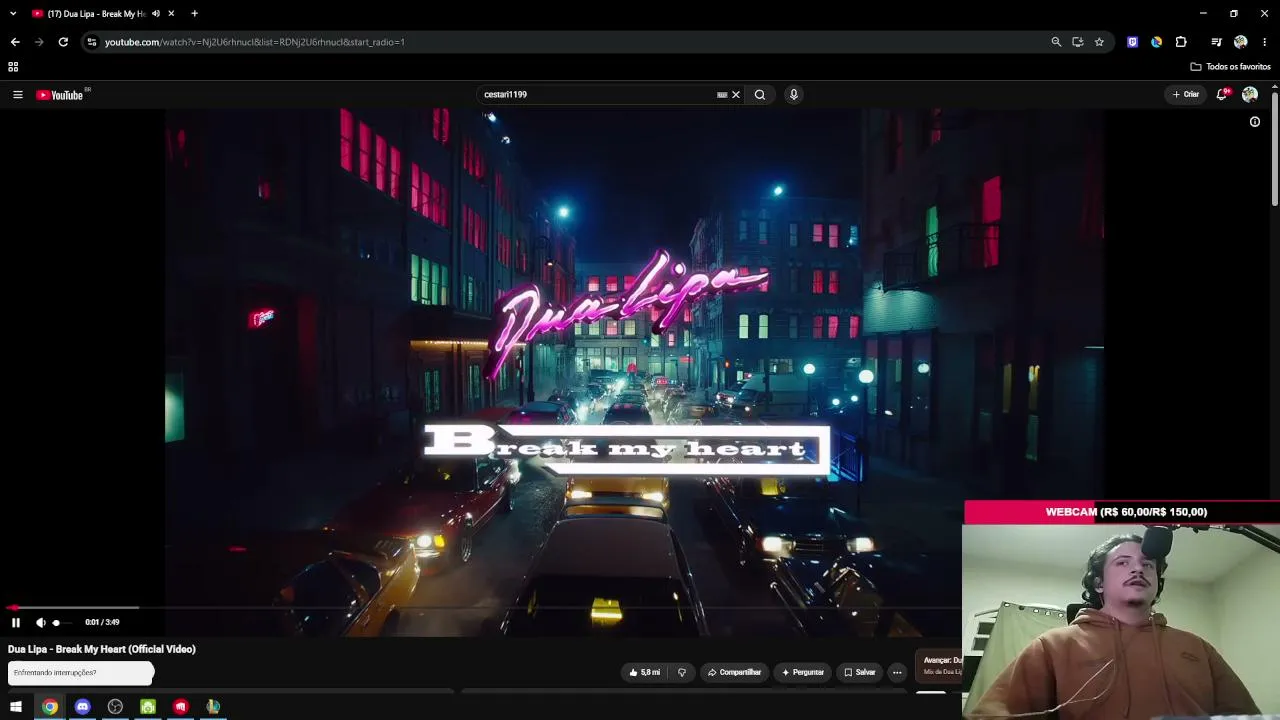This screenshot has height=720, width=1280.
Task: Mute the video with the speaker icon
Action: click(x=40, y=622)
